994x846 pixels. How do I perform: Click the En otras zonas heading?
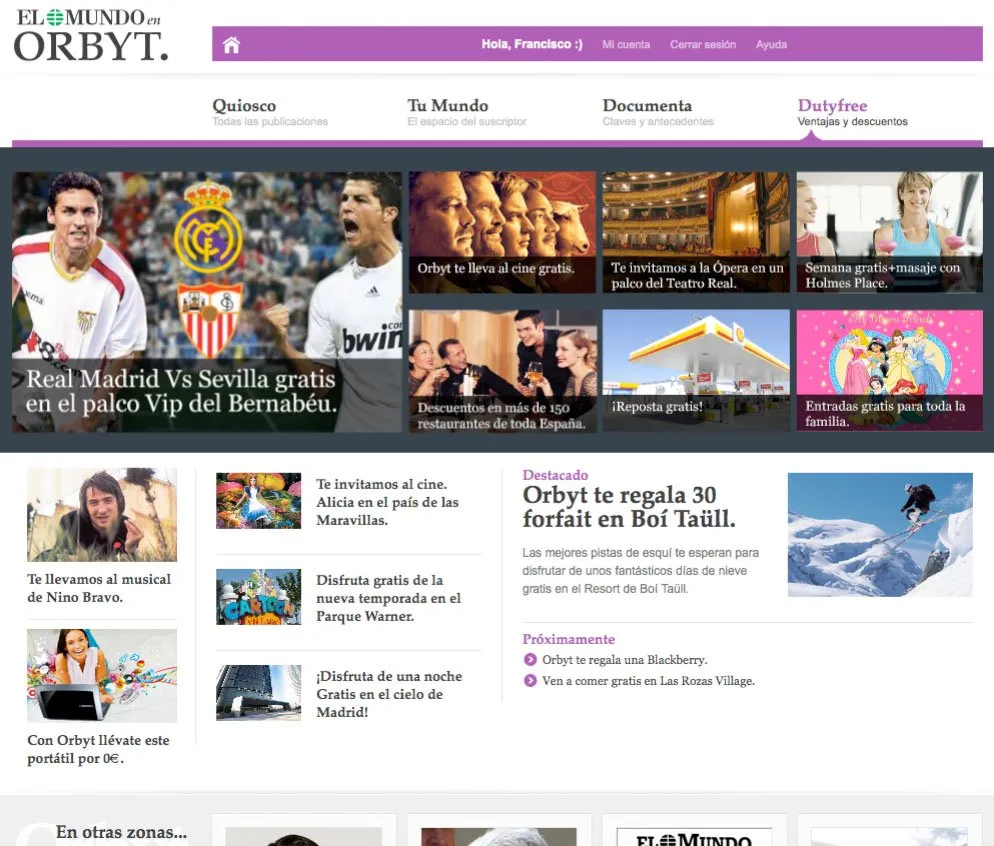coord(121,832)
